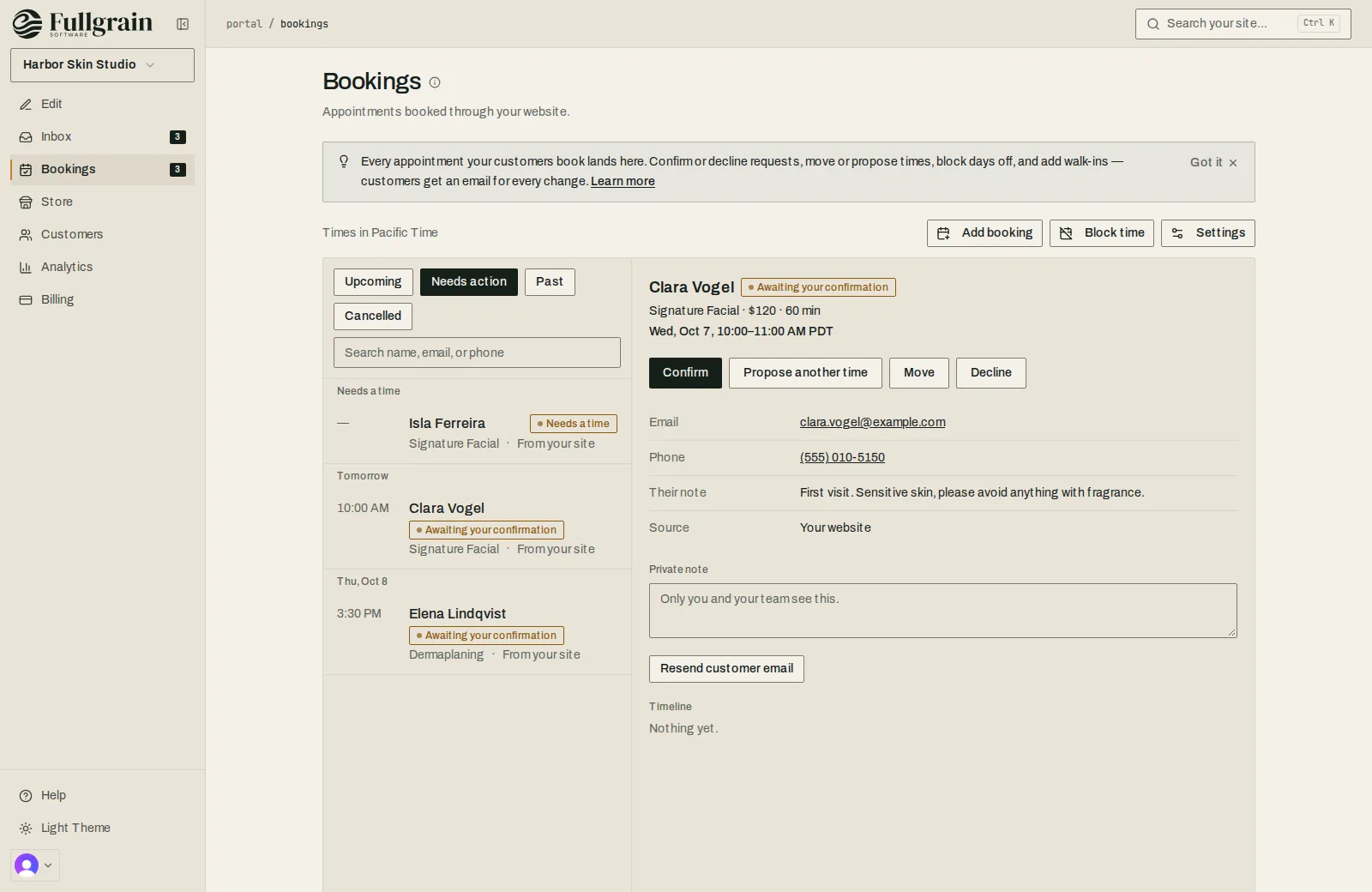The height and width of the screenshot is (892, 1372).
Task: Go to Inbox in the sidebar
Action: click(102, 136)
